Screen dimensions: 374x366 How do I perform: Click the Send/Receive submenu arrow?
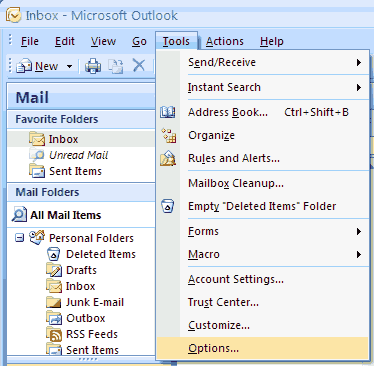point(359,62)
